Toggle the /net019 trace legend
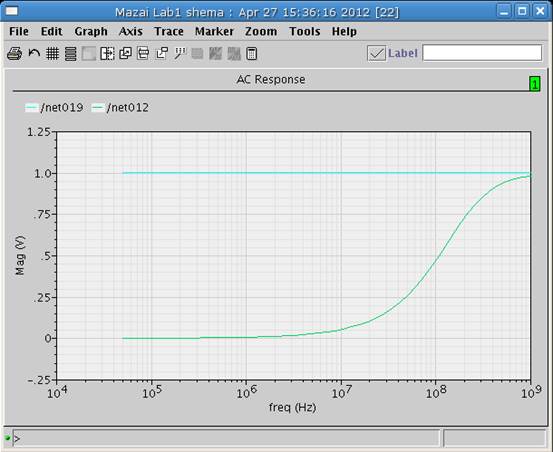The image size is (553, 452). point(54,108)
